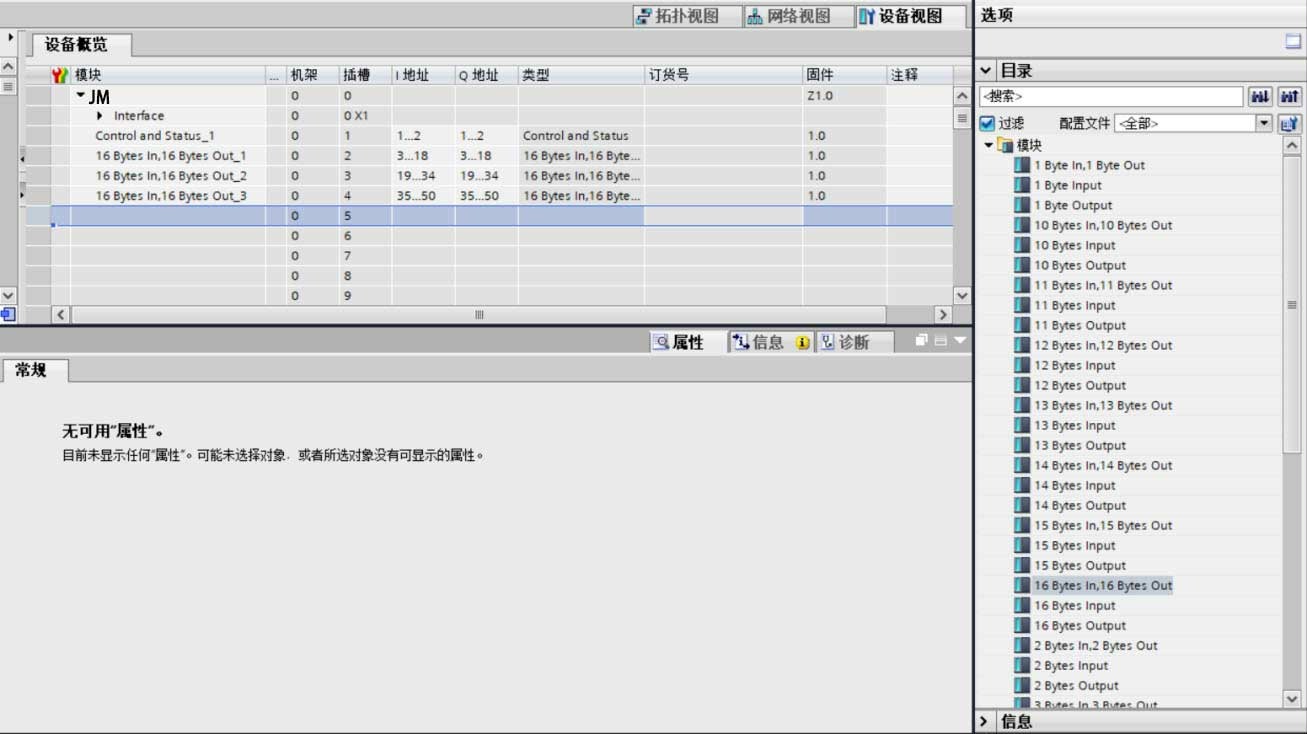Collapse the 目录 catalog section

pos(986,71)
